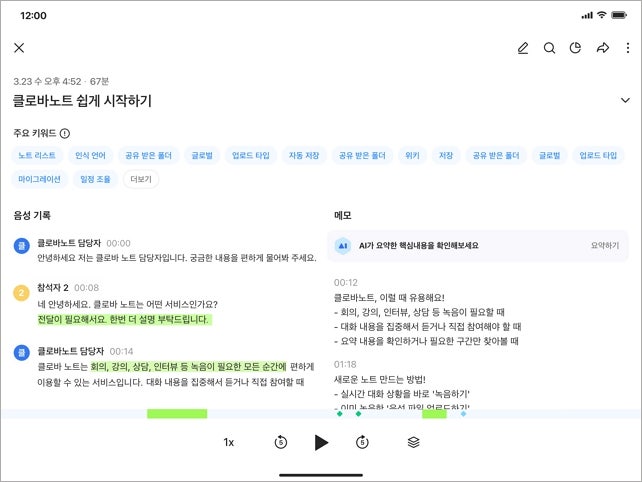
Task: Expand keywords with 더보기 button
Action: (x=141, y=179)
